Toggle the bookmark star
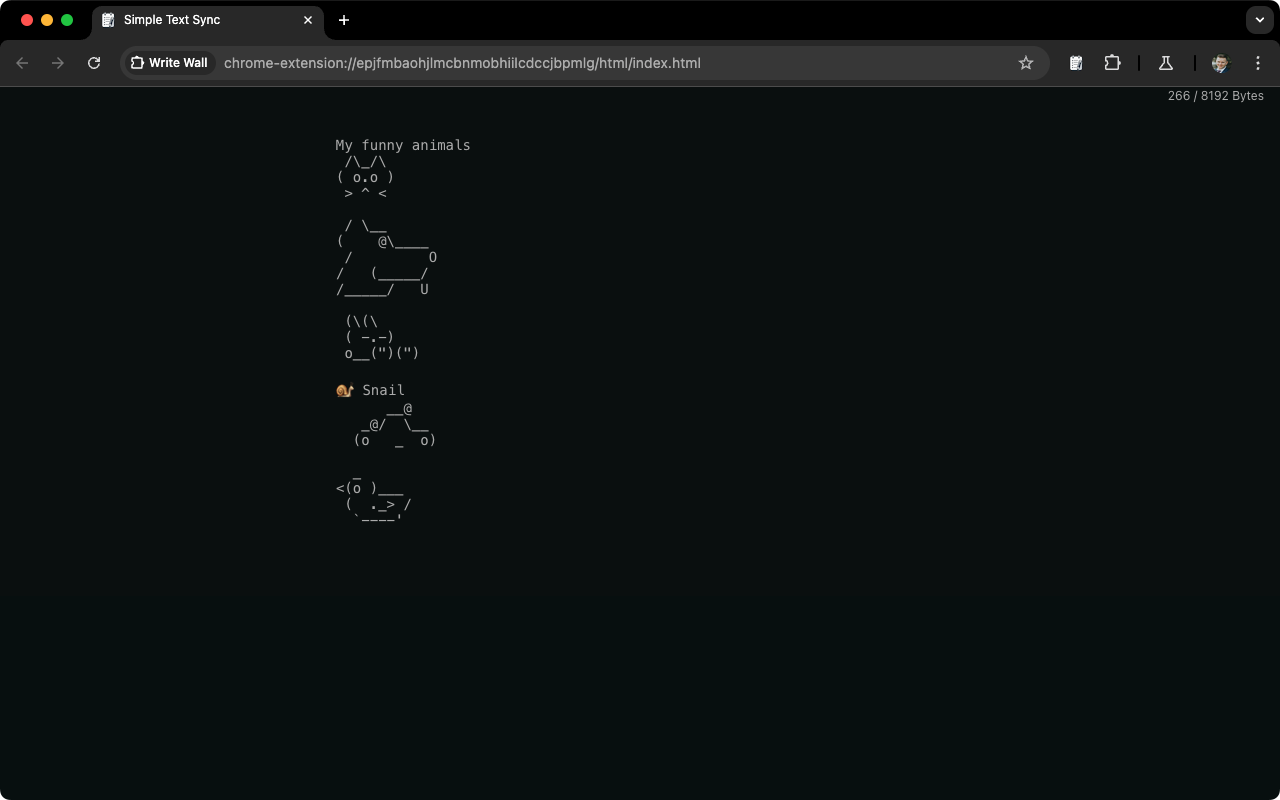The width and height of the screenshot is (1280, 800). pyautogui.click(x=1026, y=63)
